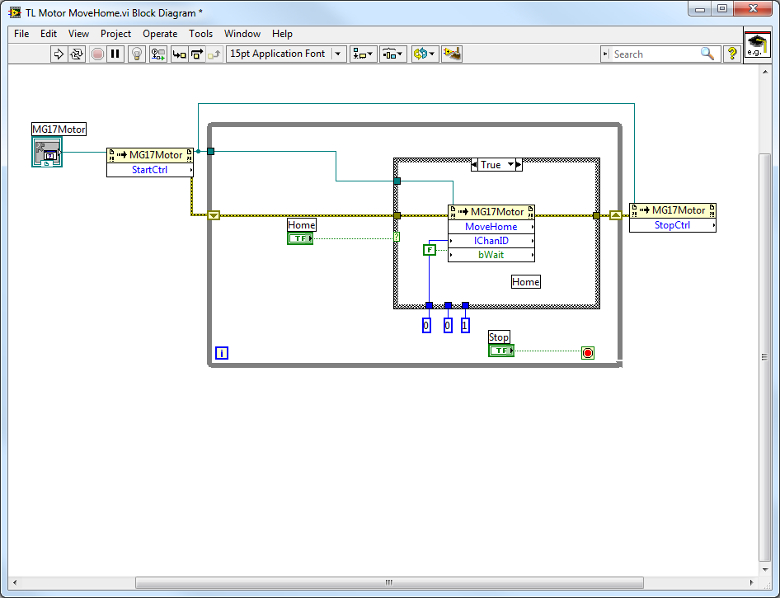Click the Home label inside case structure
The height and width of the screenshot is (598, 780).
coord(526,282)
